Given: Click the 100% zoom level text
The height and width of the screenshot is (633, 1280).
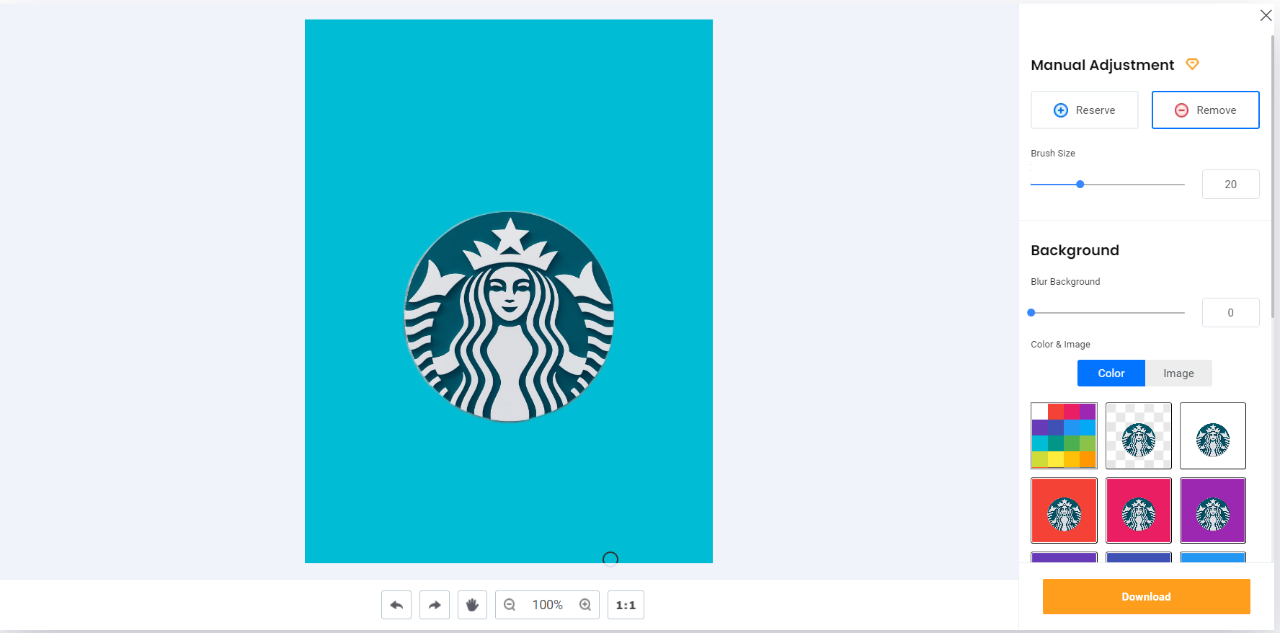Looking at the screenshot, I should tap(547, 605).
